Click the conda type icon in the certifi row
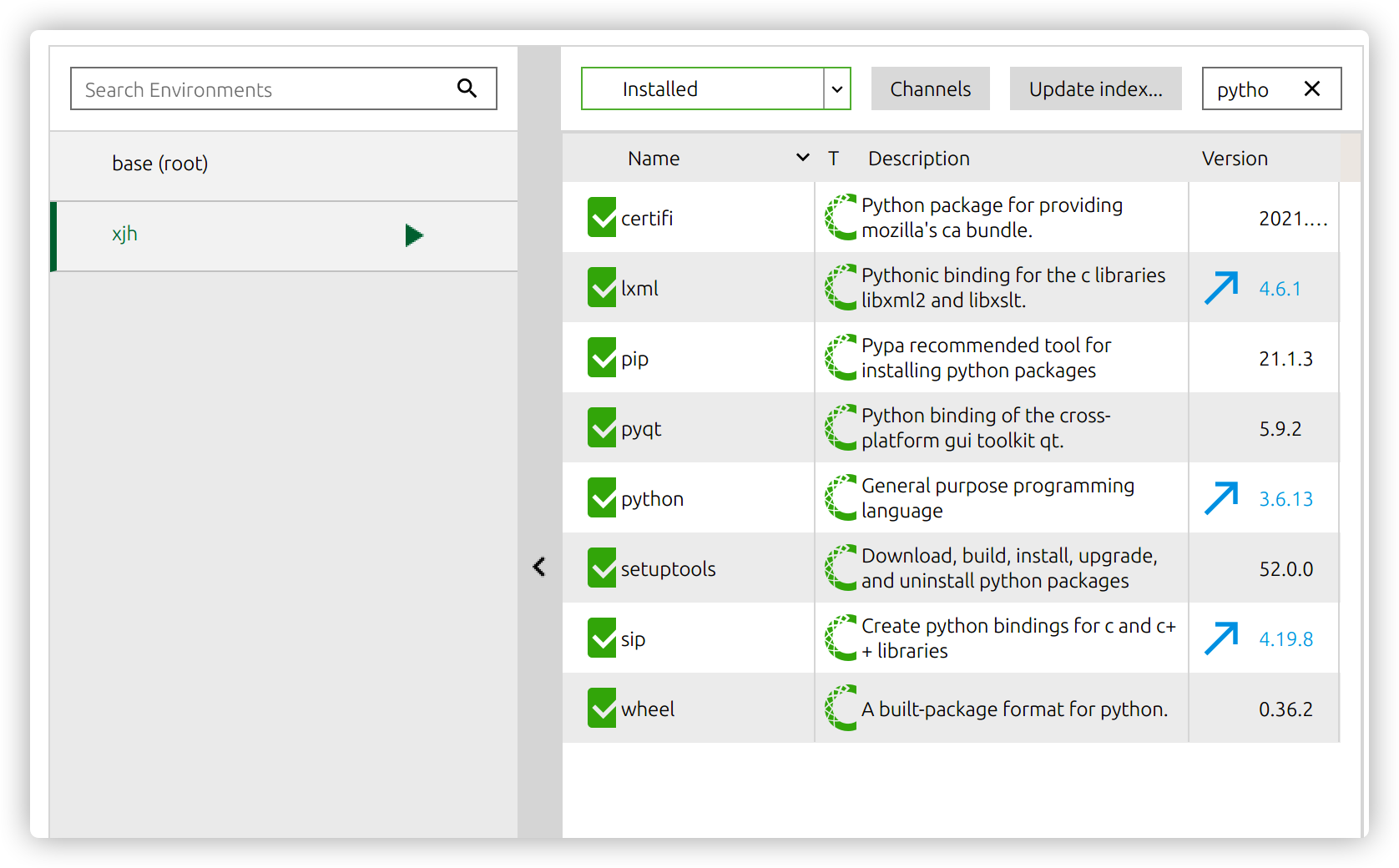 (841, 217)
